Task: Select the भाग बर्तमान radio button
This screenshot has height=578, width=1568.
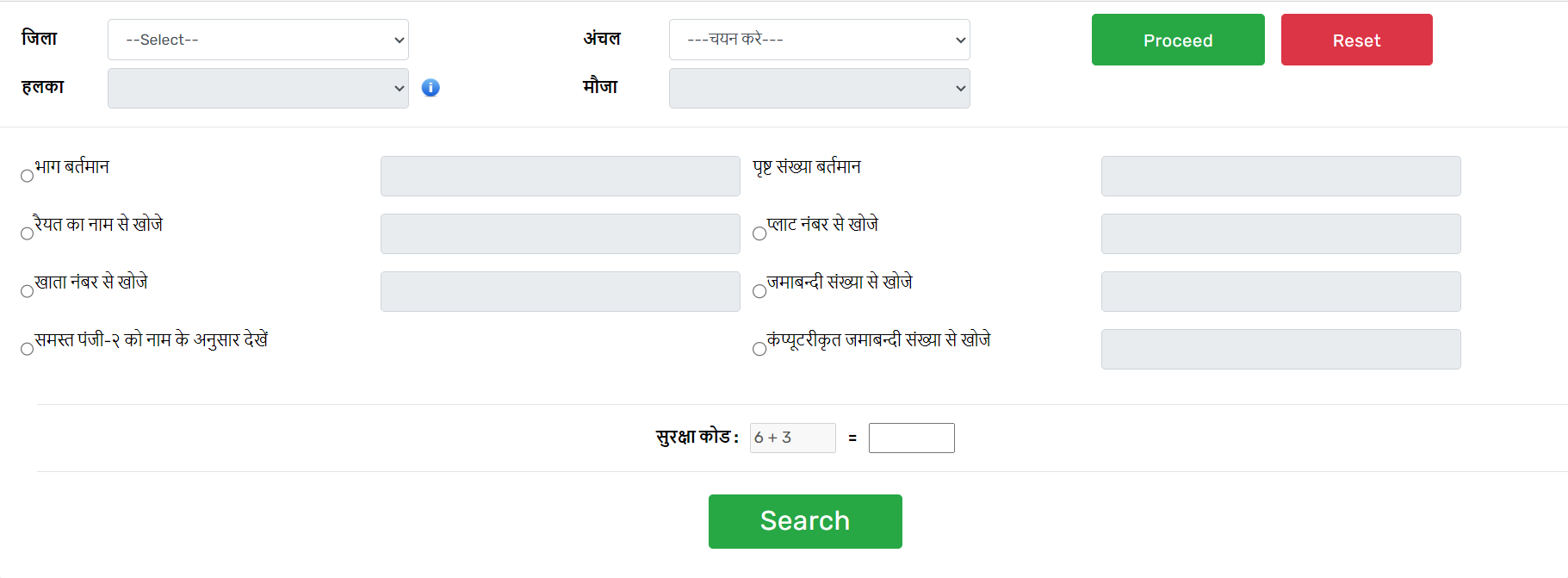Action: pos(27,176)
